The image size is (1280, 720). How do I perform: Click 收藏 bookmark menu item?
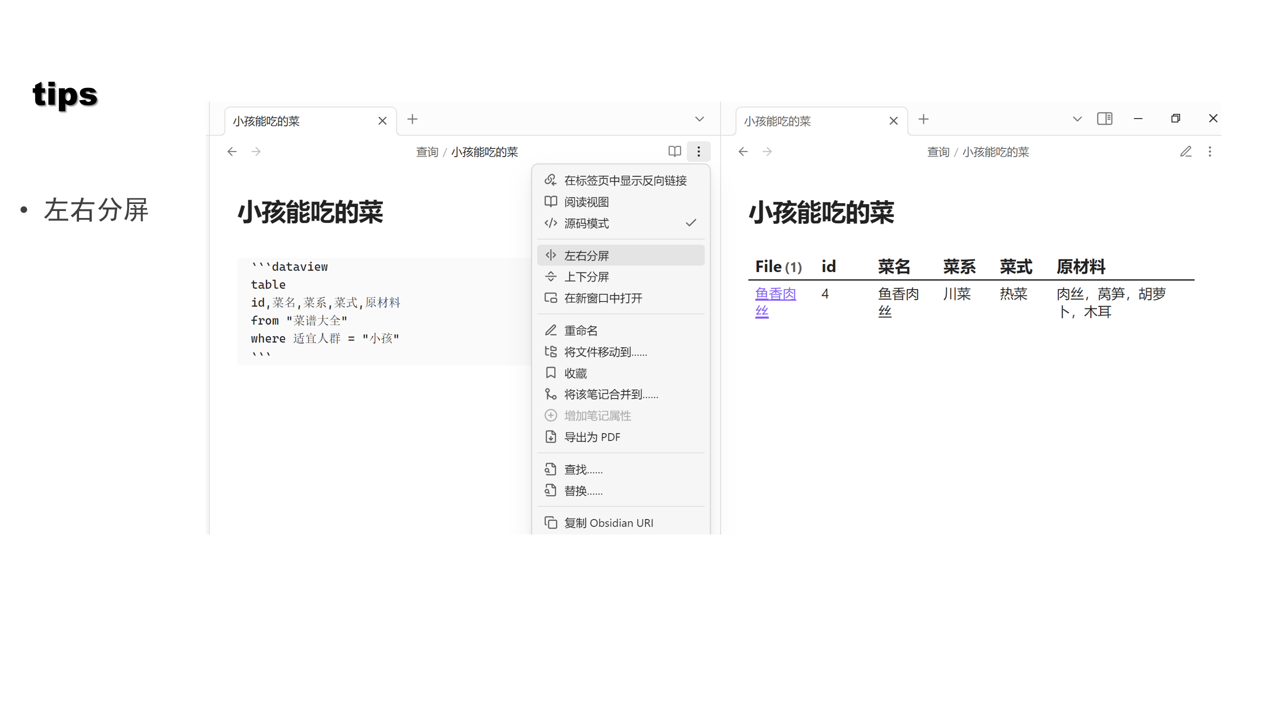[x=621, y=373]
